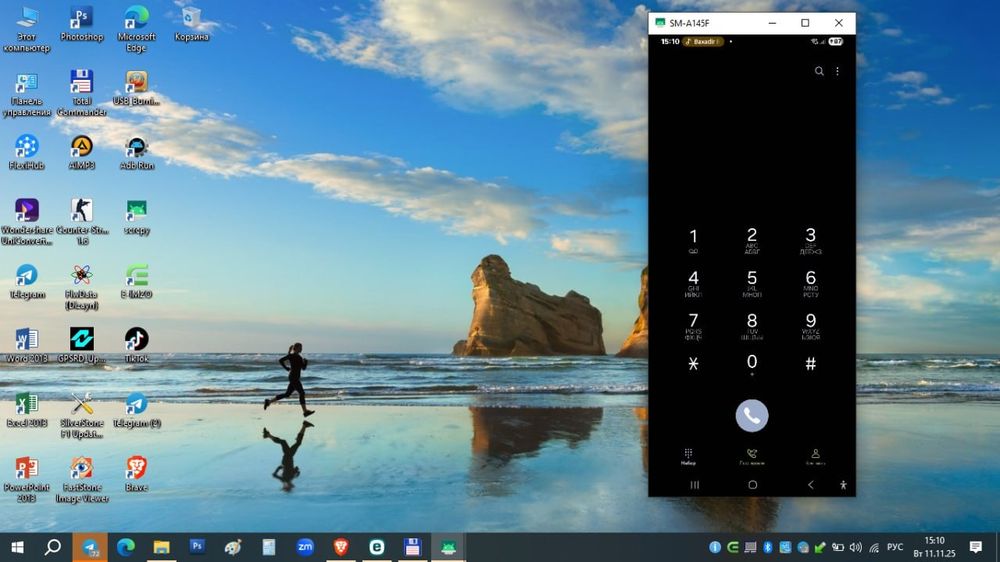Open TikTok desktop shortcut

(136, 345)
